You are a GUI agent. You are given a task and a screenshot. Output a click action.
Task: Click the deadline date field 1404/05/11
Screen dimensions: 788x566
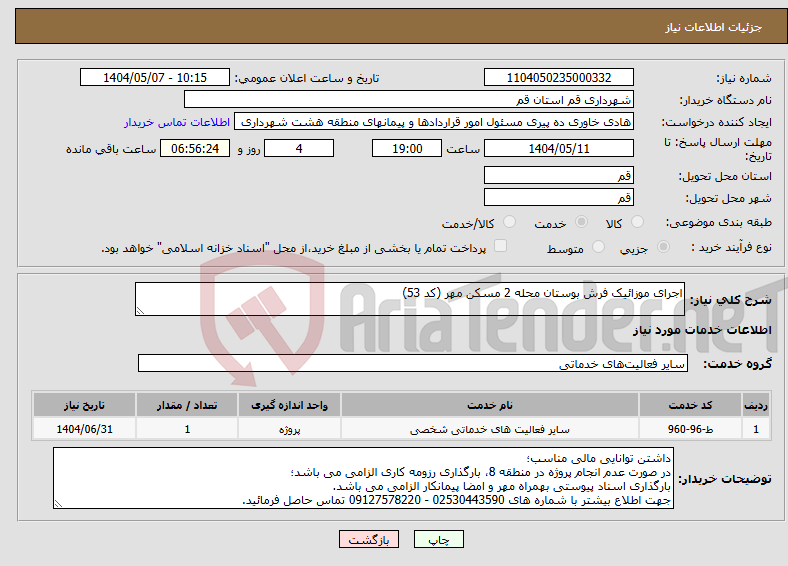click(x=558, y=149)
